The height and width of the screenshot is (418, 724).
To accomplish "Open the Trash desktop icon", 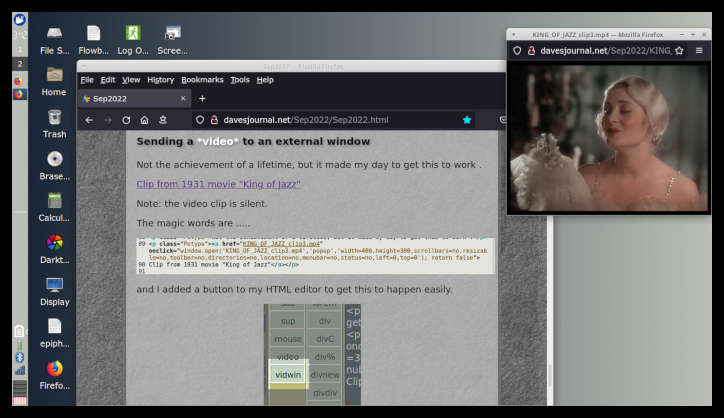I will (54, 121).
